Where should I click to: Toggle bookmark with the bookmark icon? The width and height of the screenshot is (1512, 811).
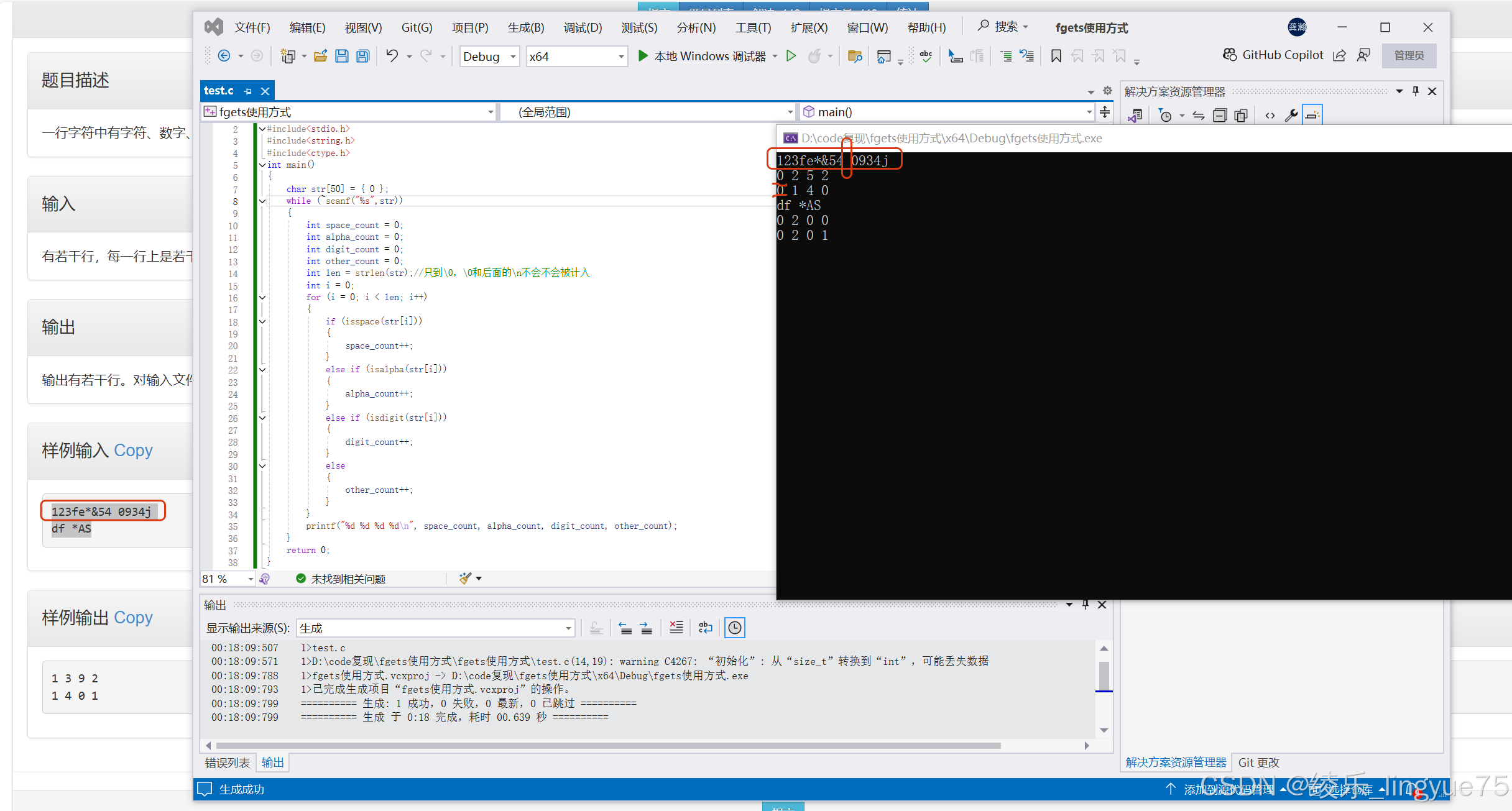pyautogui.click(x=1056, y=57)
